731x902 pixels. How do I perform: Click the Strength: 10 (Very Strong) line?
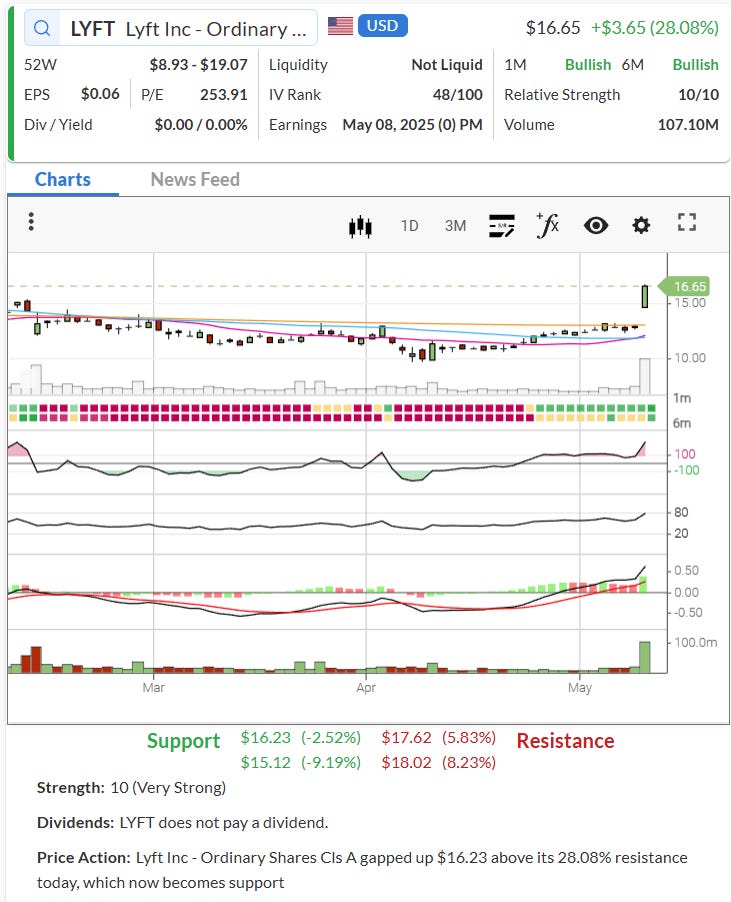pyautogui.click(x=131, y=788)
